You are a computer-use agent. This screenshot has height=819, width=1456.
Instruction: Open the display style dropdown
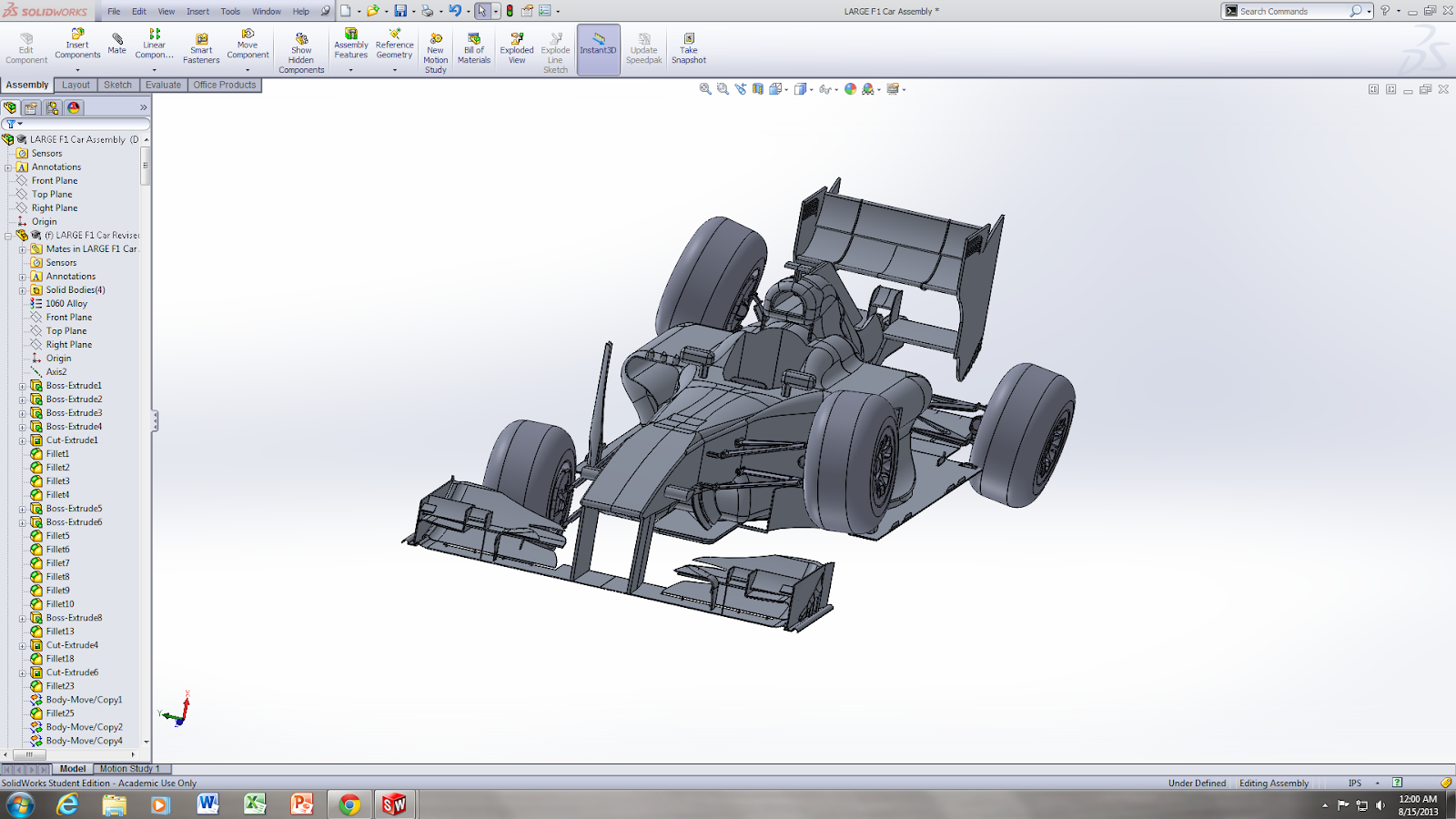click(810, 88)
